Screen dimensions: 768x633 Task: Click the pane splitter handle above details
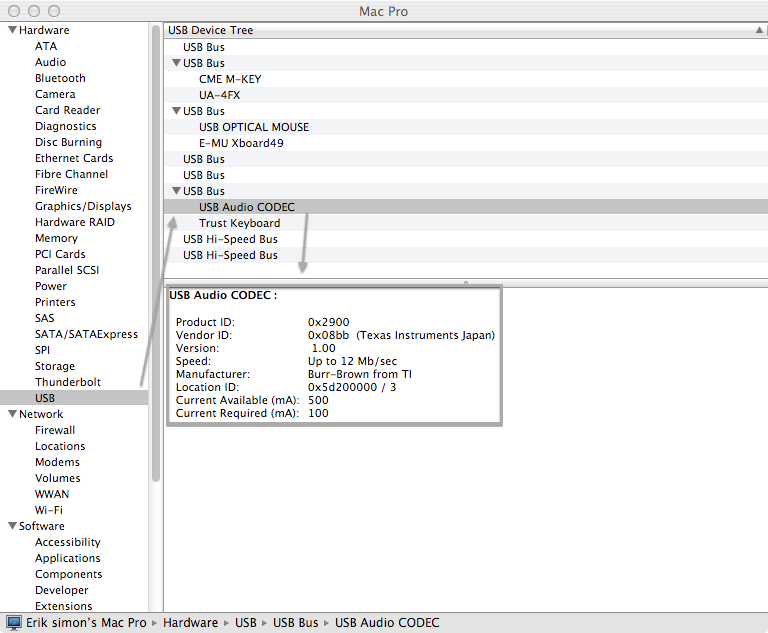coord(465,283)
